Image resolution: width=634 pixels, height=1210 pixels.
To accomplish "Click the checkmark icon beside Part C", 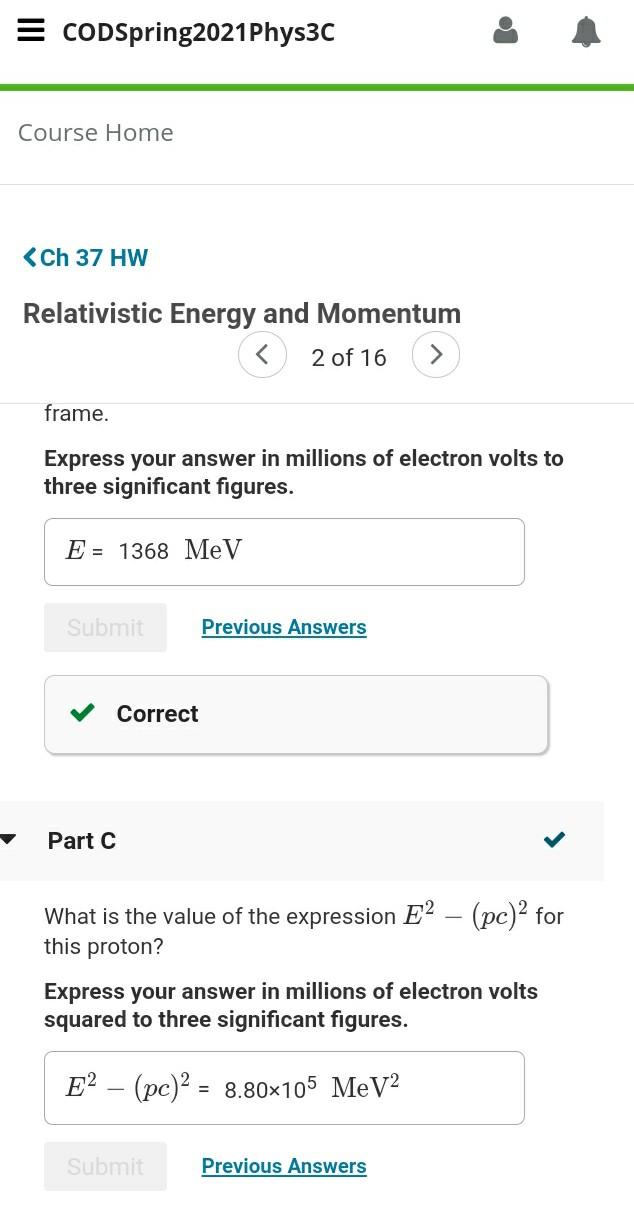I will click(x=554, y=840).
